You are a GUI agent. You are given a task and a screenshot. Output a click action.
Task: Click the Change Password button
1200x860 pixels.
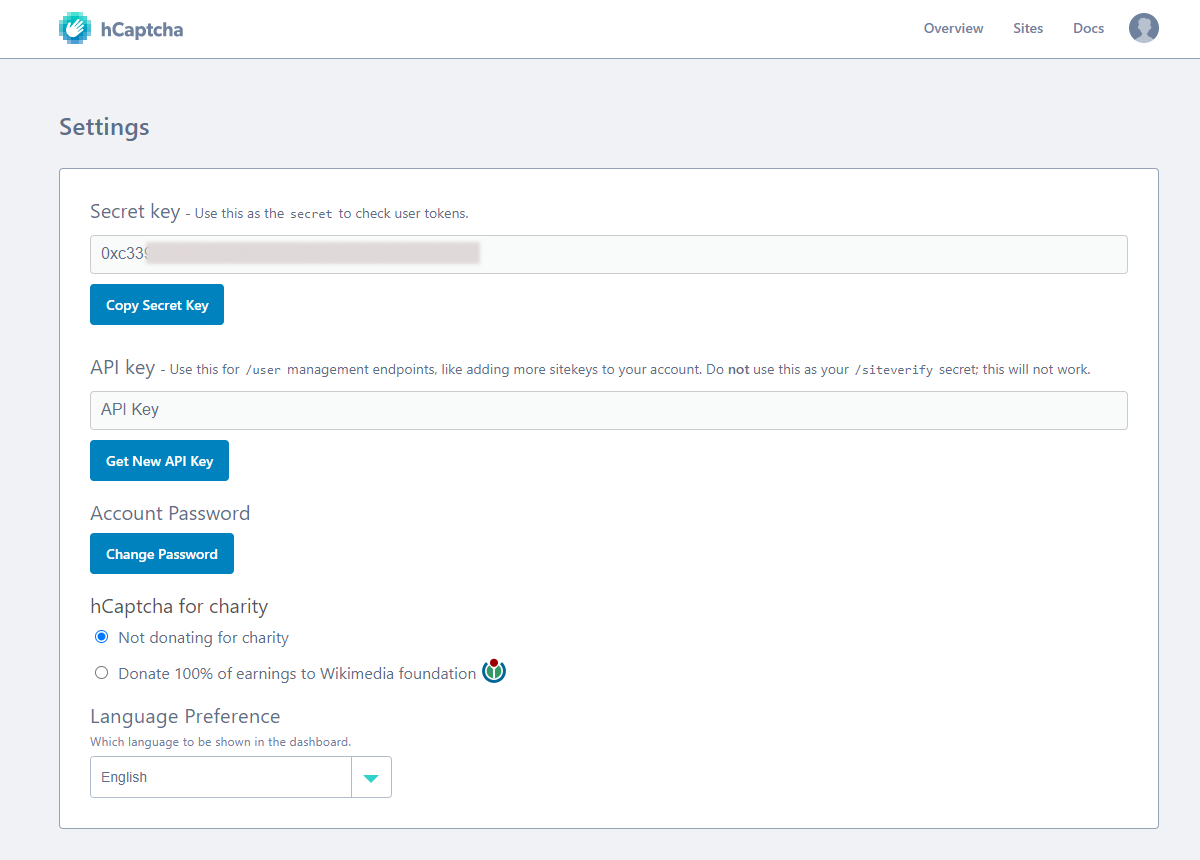(x=161, y=554)
